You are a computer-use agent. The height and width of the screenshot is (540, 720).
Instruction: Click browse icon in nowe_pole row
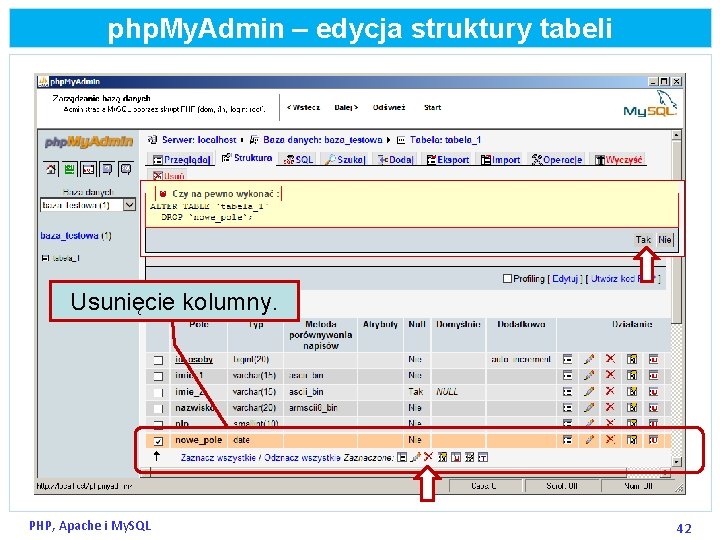coord(568,440)
